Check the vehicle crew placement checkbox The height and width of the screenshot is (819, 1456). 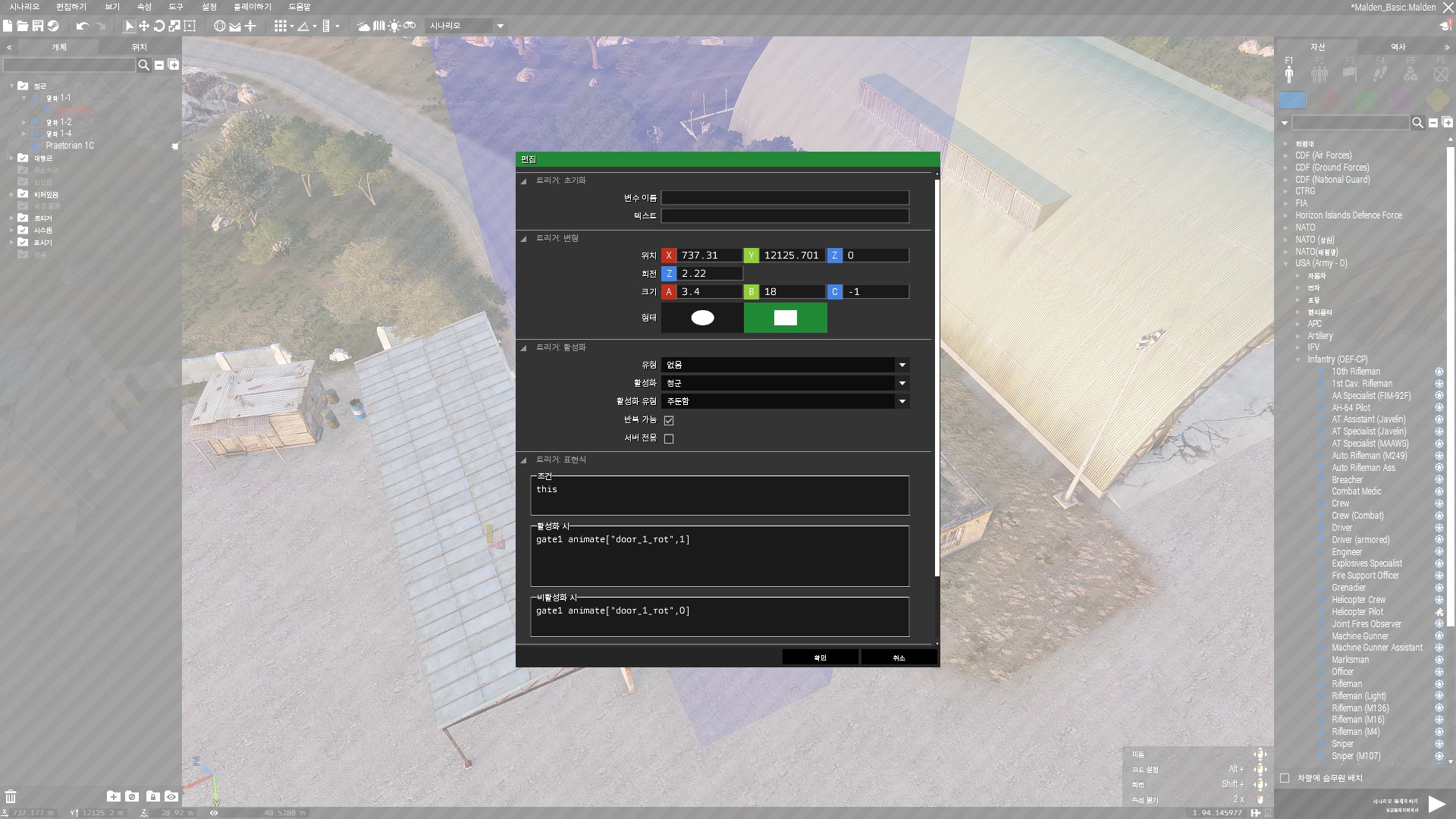[1285, 778]
